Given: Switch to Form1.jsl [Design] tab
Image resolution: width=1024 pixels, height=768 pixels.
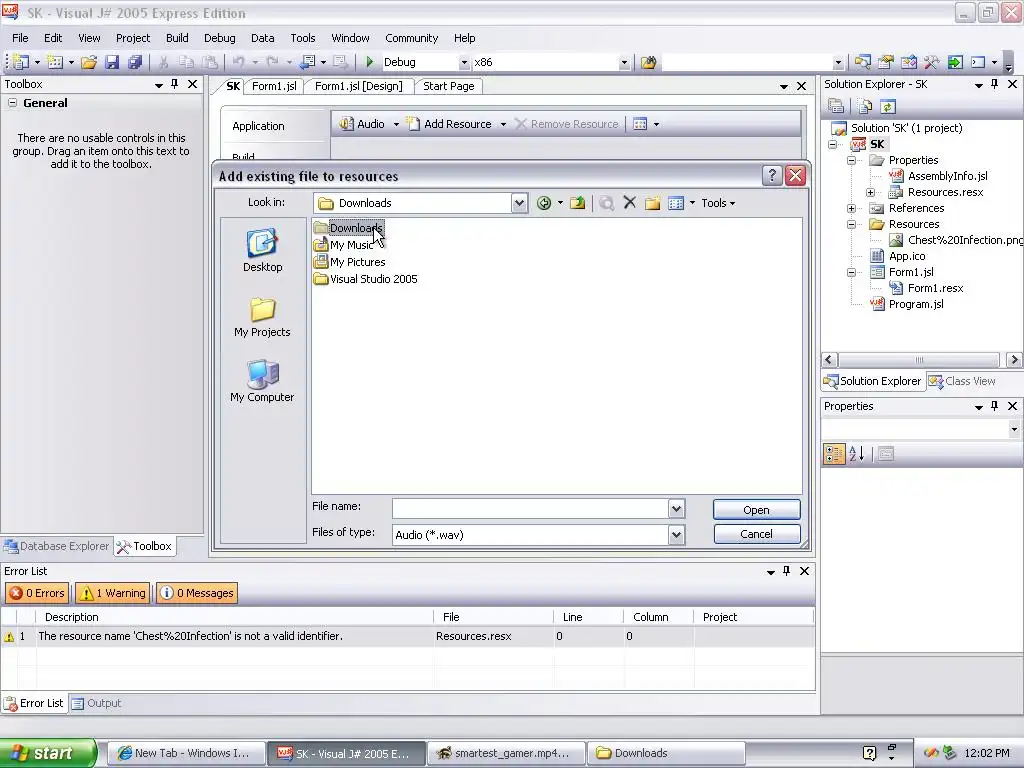Looking at the screenshot, I should (359, 86).
